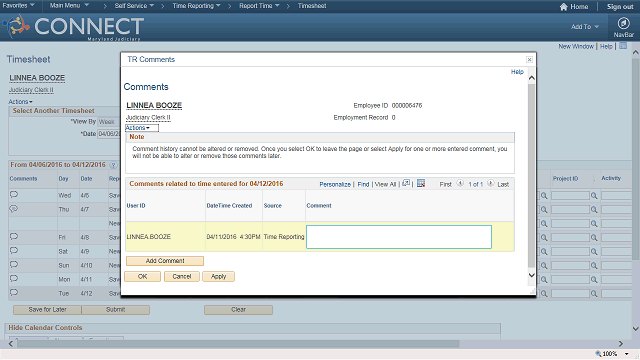Screen dimensions: 640x360
Task: Expand the Report Time breadcrumb menu
Action: [x=259, y=6]
